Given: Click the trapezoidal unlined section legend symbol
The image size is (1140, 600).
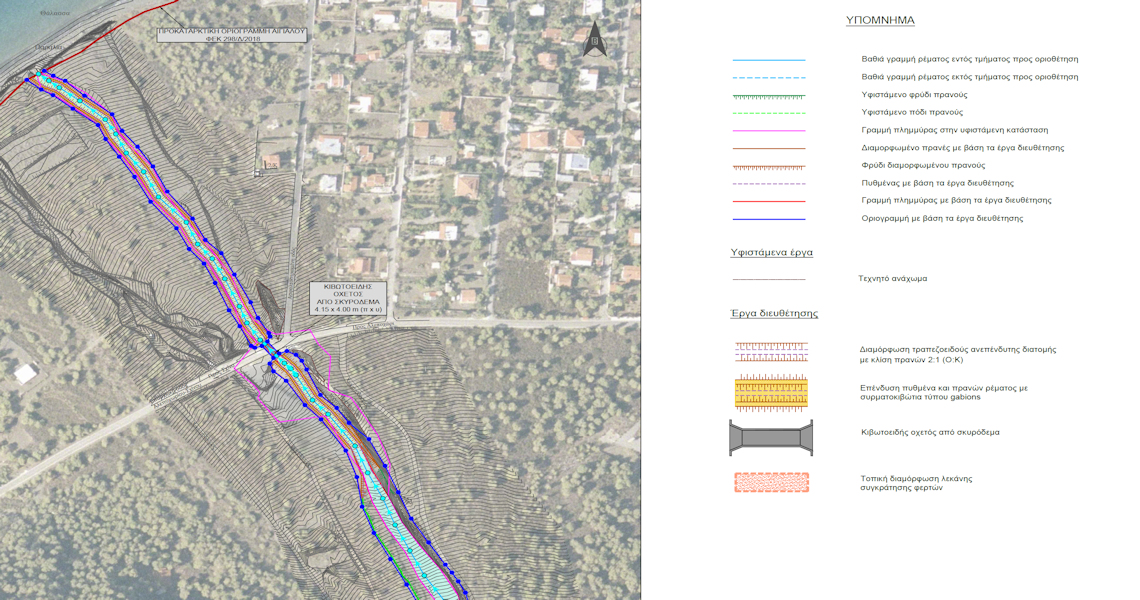Looking at the screenshot, I should point(771,352).
